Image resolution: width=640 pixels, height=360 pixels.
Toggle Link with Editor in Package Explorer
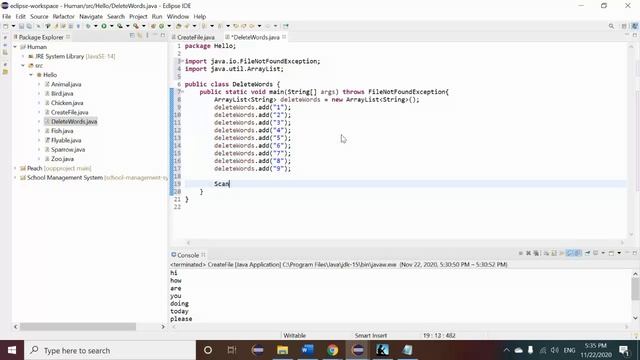point(139,36)
